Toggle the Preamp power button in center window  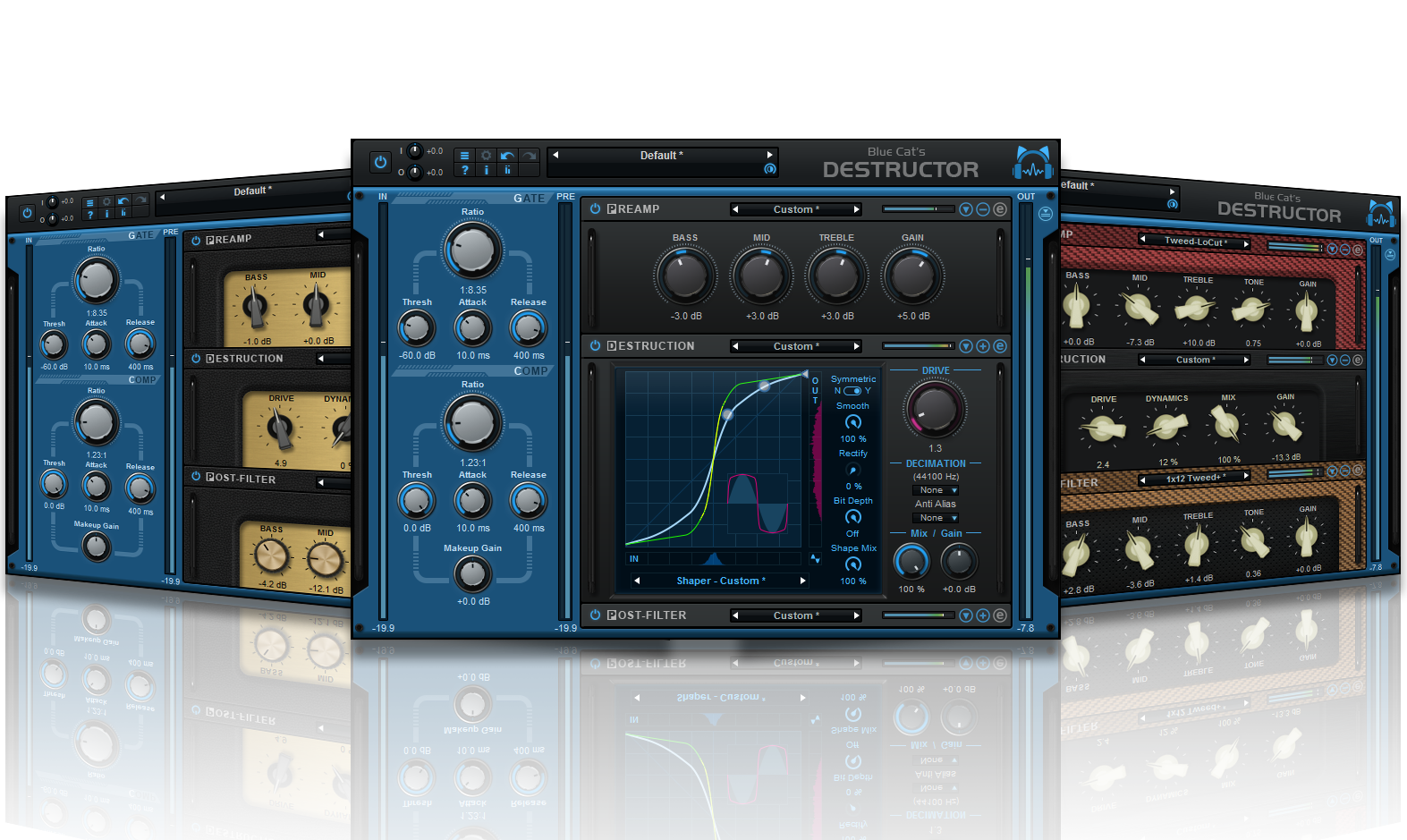tap(595, 208)
